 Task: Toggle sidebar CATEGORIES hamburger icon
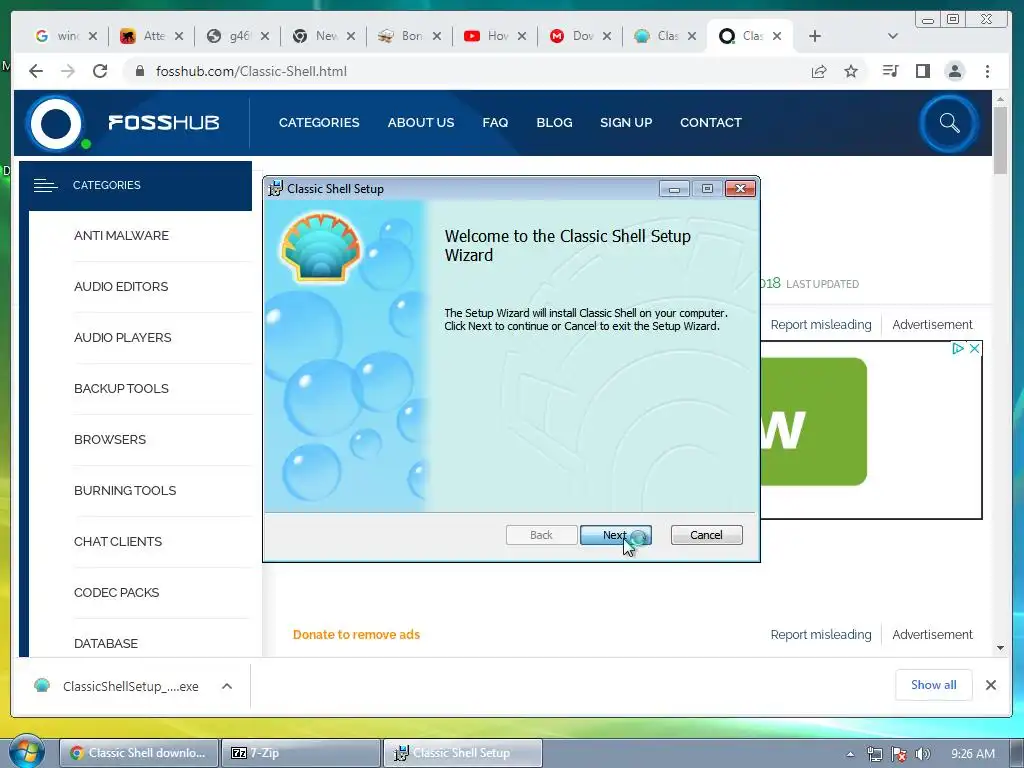tap(45, 185)
